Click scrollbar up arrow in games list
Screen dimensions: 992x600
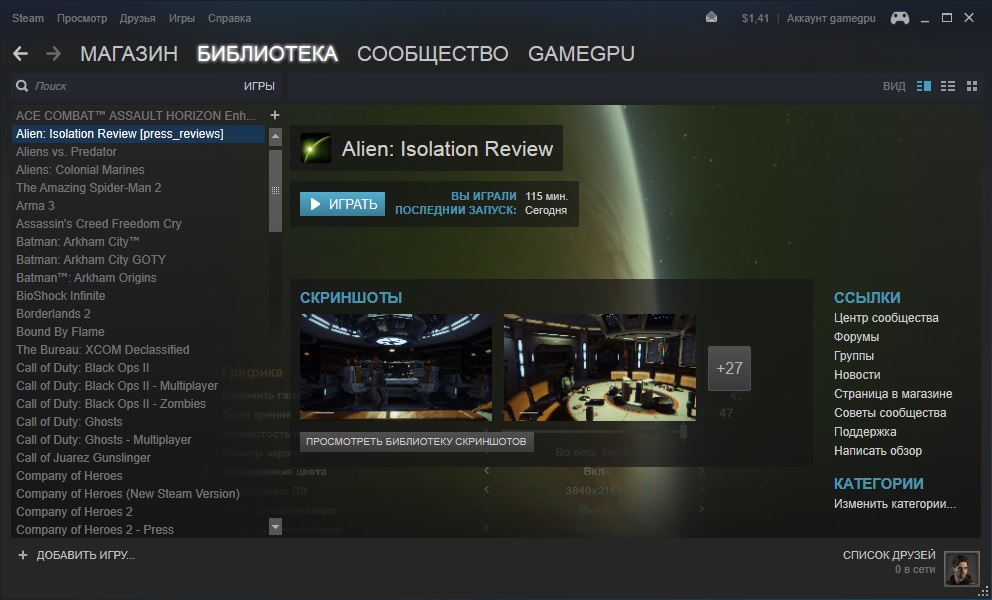[x=275, y=136]
